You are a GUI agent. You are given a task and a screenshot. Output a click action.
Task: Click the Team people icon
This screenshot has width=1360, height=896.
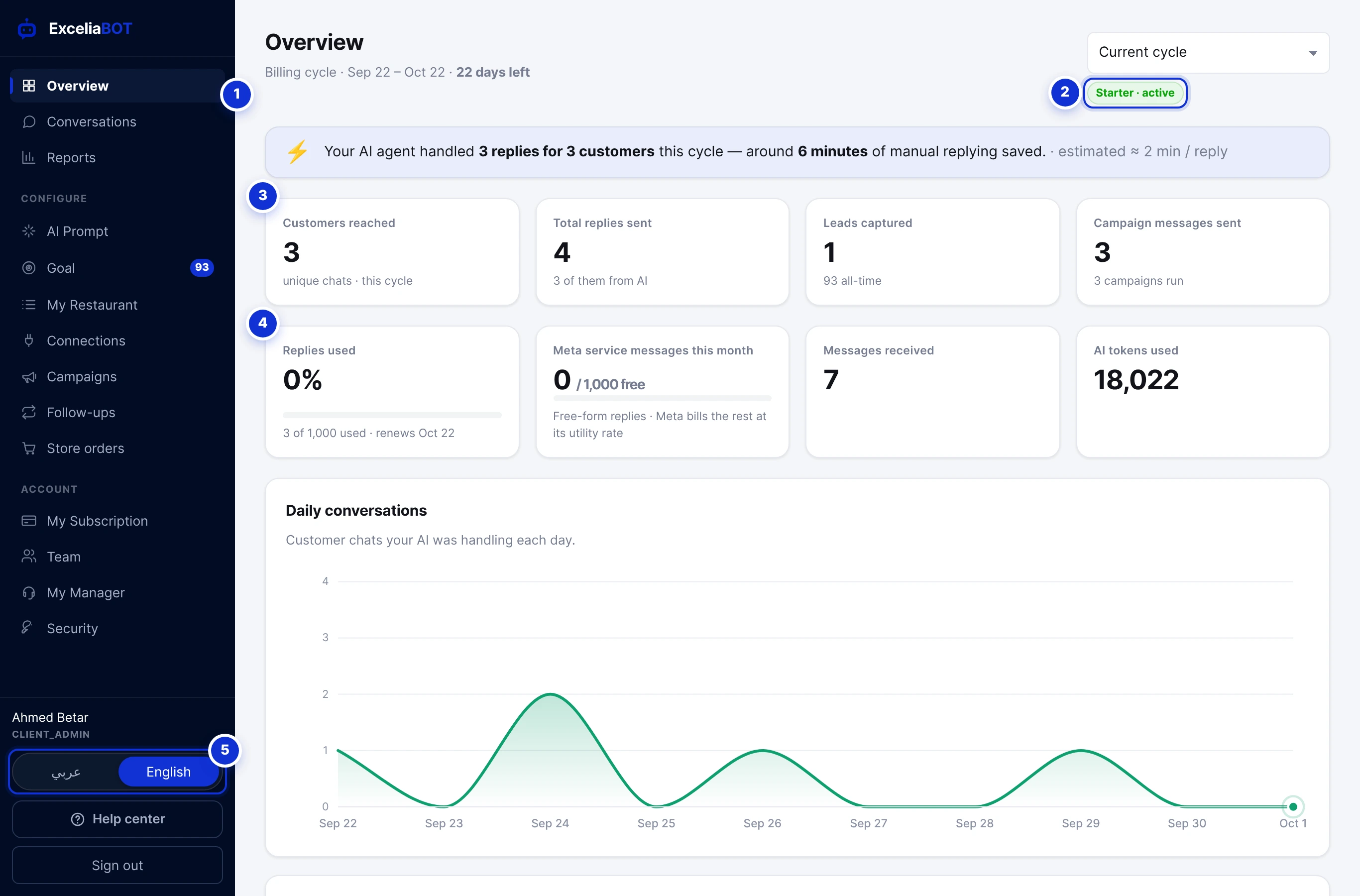[x=28, y=556]
